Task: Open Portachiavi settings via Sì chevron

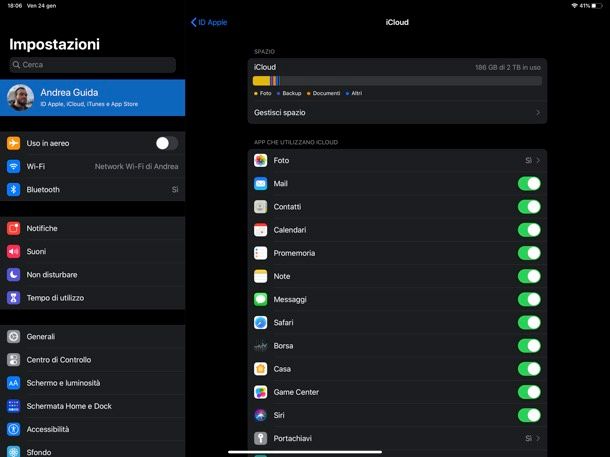Action: click(x=533, y=438)
